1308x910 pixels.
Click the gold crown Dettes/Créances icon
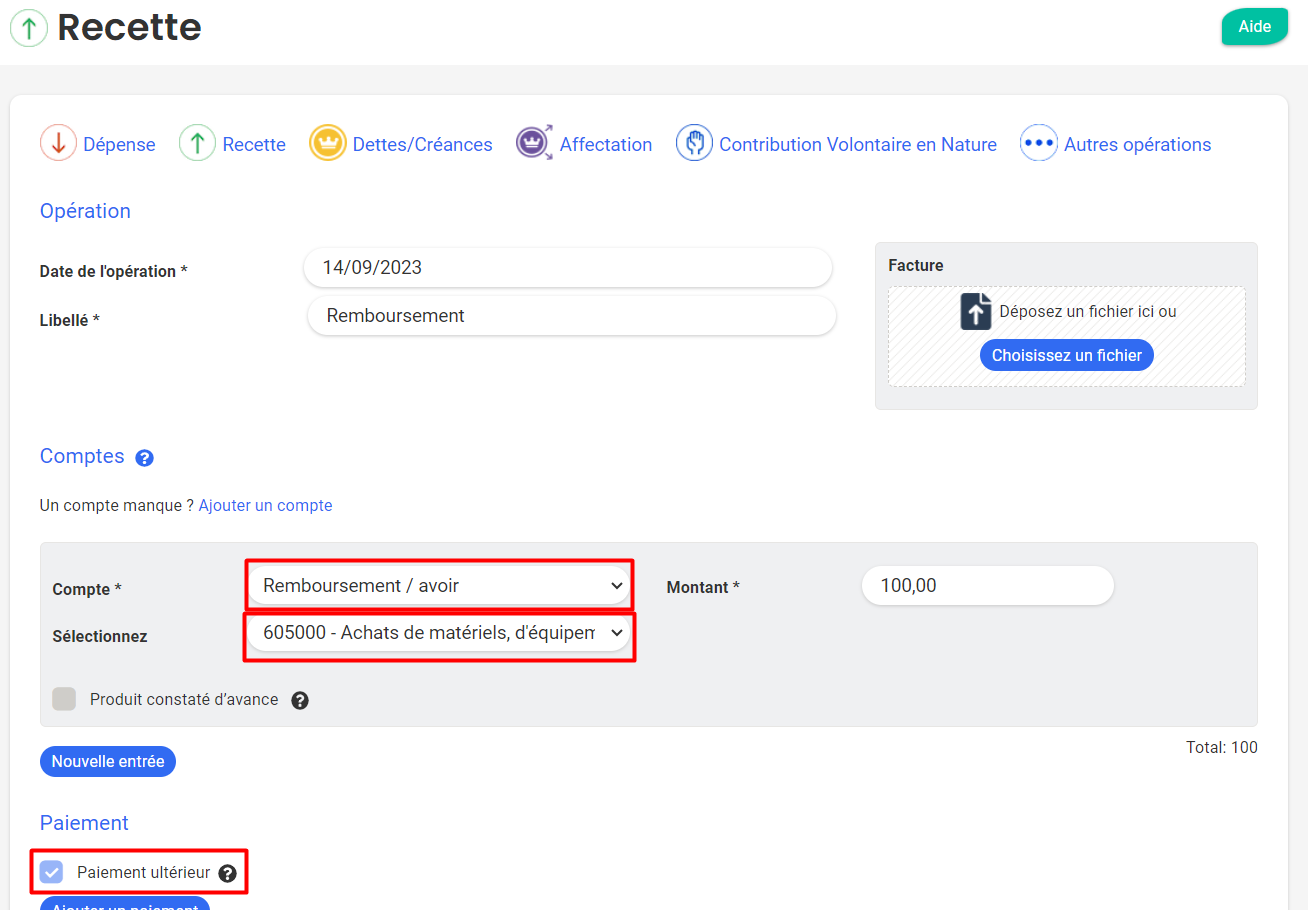tap(327, 143)
